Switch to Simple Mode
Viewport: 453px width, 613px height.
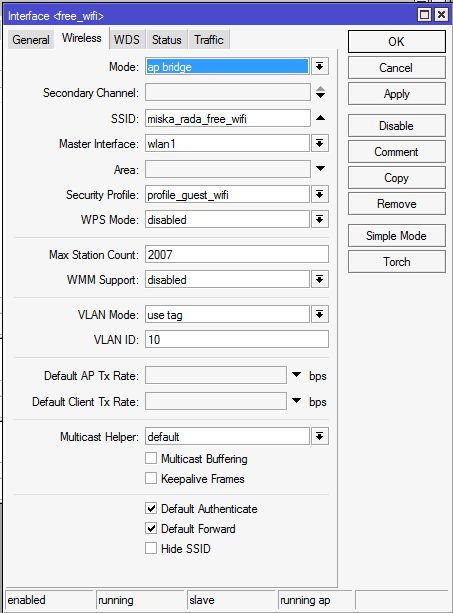[396, 236]
